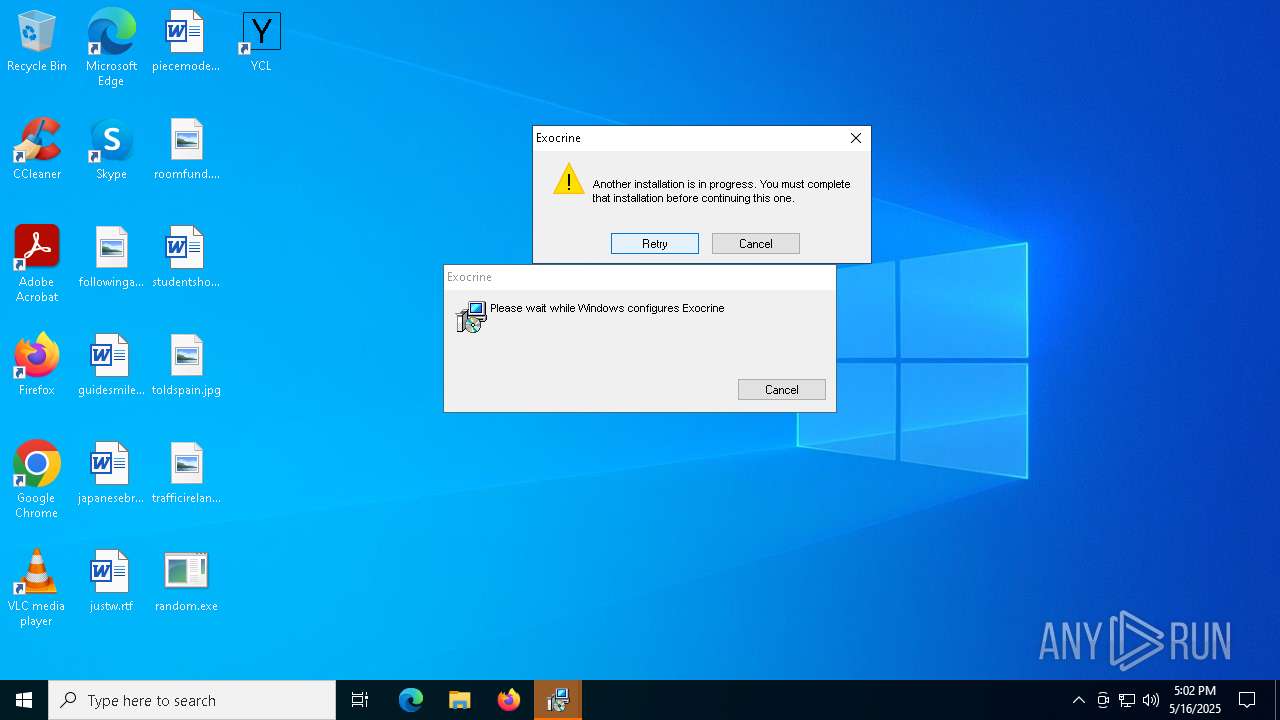
Task: Click the yellow warning triangle icon
Action: click(x=569, y=180)
